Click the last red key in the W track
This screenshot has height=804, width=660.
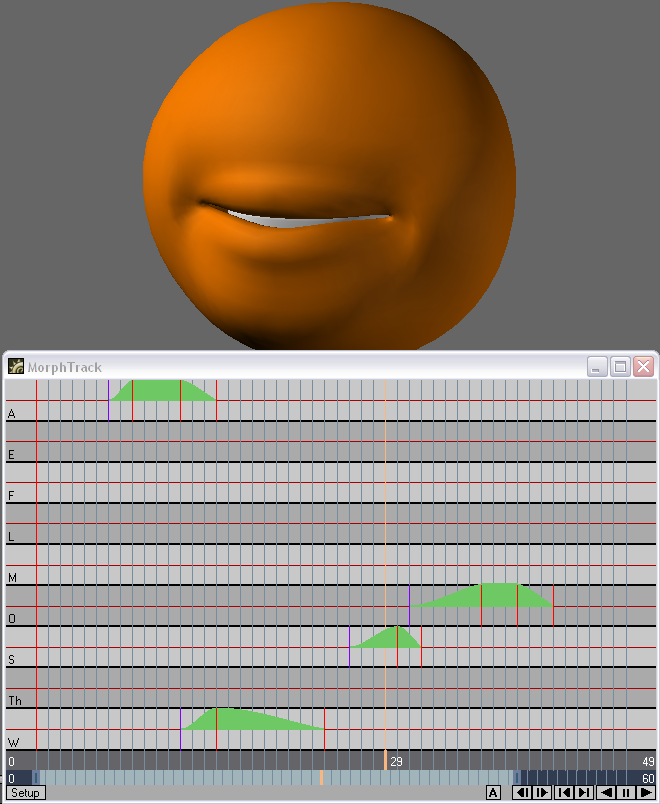point(325,729)
